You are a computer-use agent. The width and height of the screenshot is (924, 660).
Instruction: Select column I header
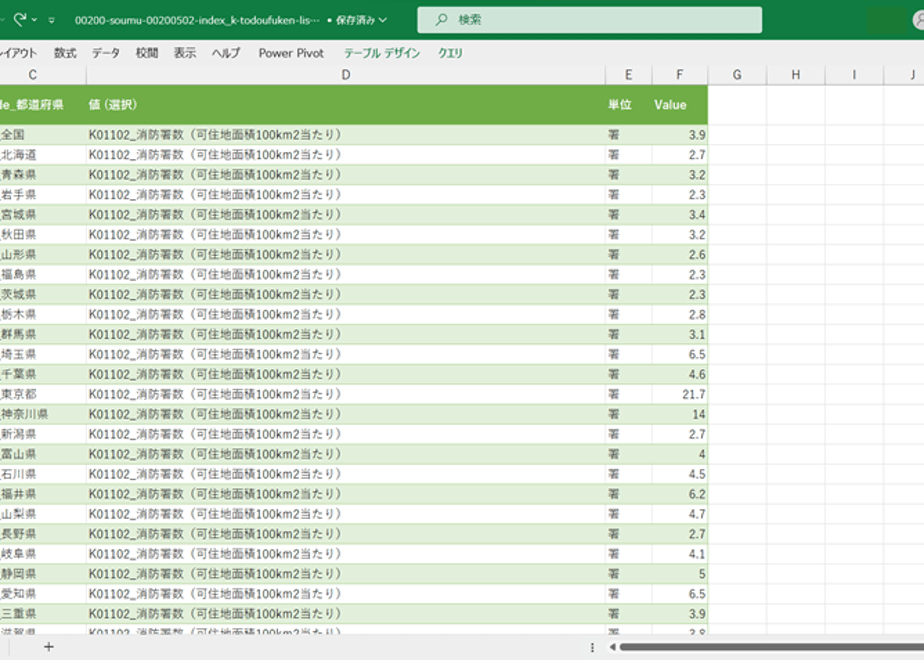pyautogui.click(x=854, y=75)
